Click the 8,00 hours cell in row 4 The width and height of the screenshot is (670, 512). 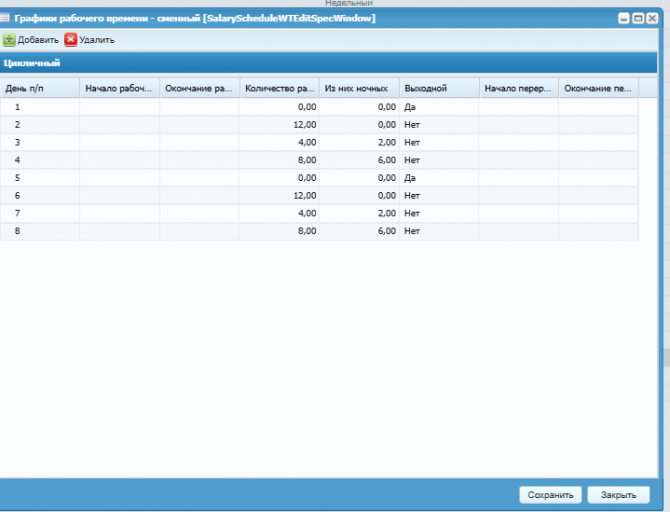279,160
